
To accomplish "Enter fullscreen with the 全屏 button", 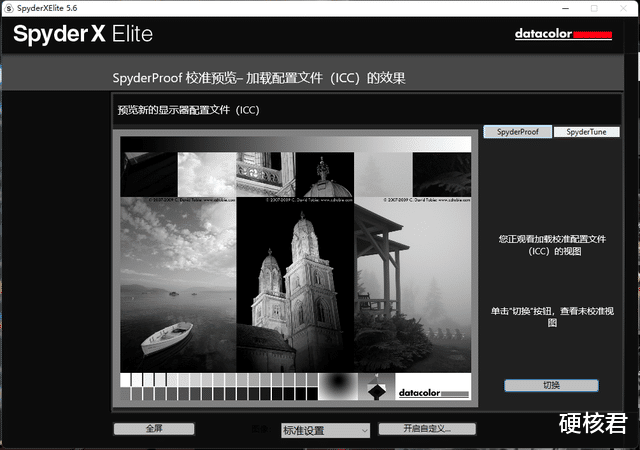I will tap(154, 428).
